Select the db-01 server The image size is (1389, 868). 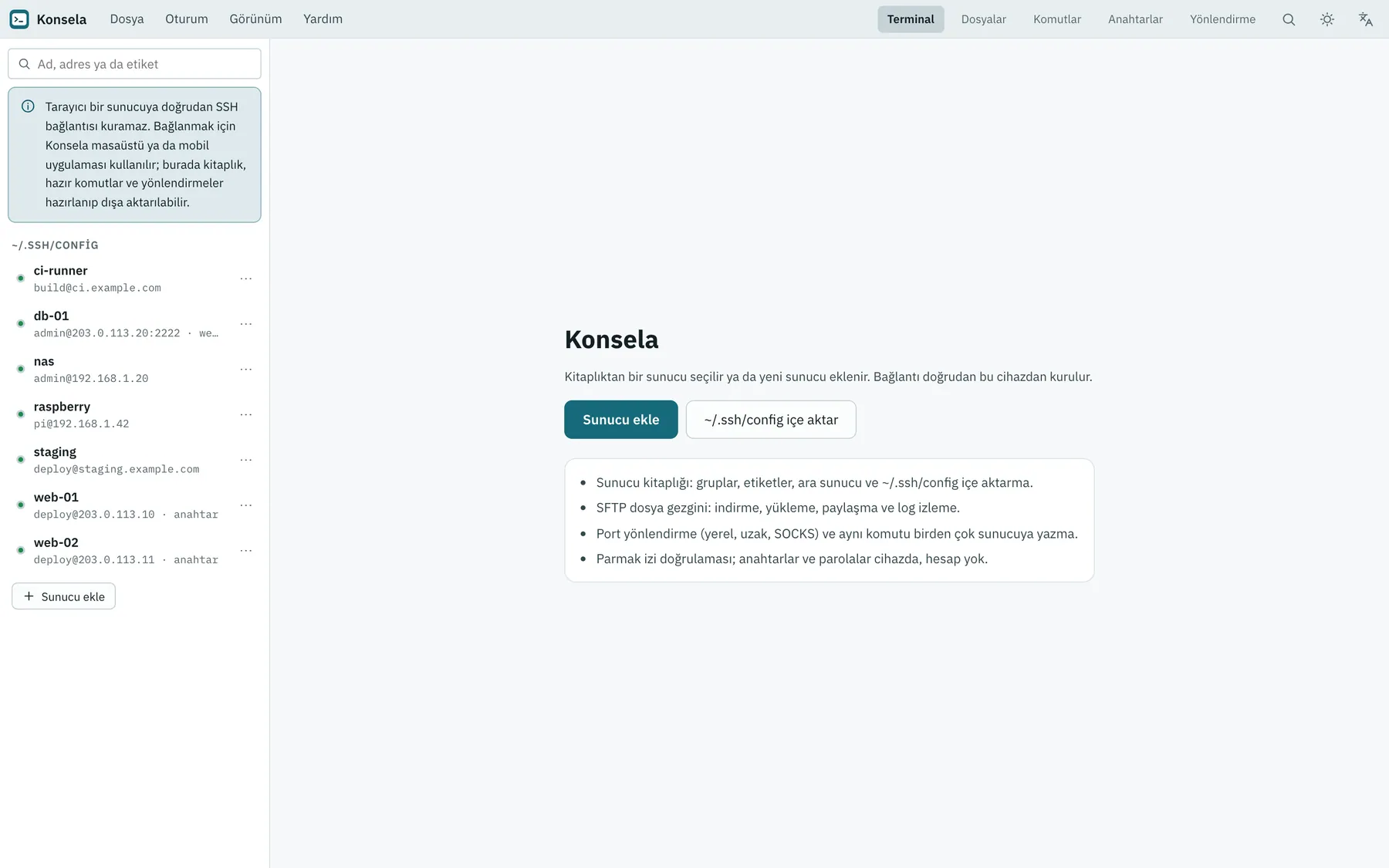point(134,324)
